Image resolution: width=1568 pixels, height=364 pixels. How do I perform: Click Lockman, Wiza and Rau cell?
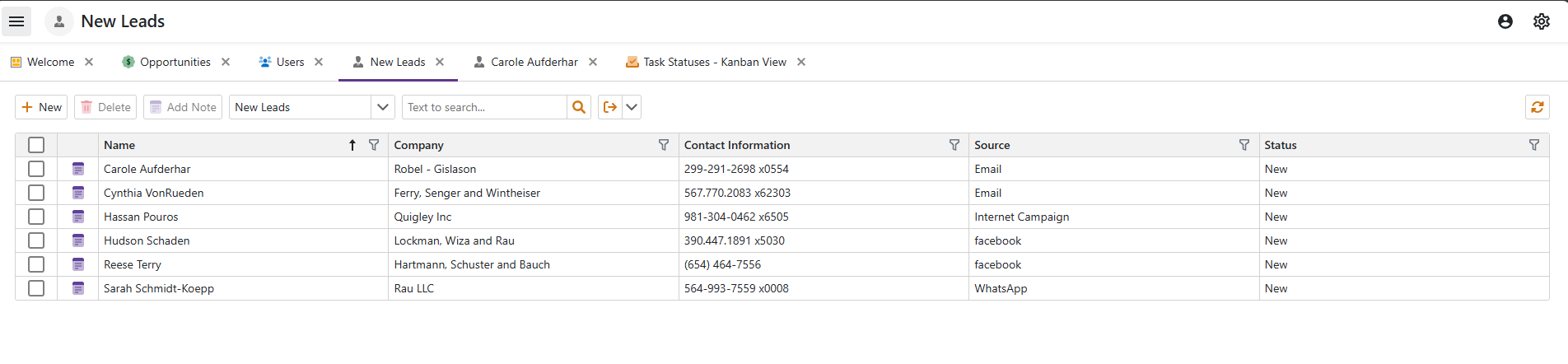[534, 240]
